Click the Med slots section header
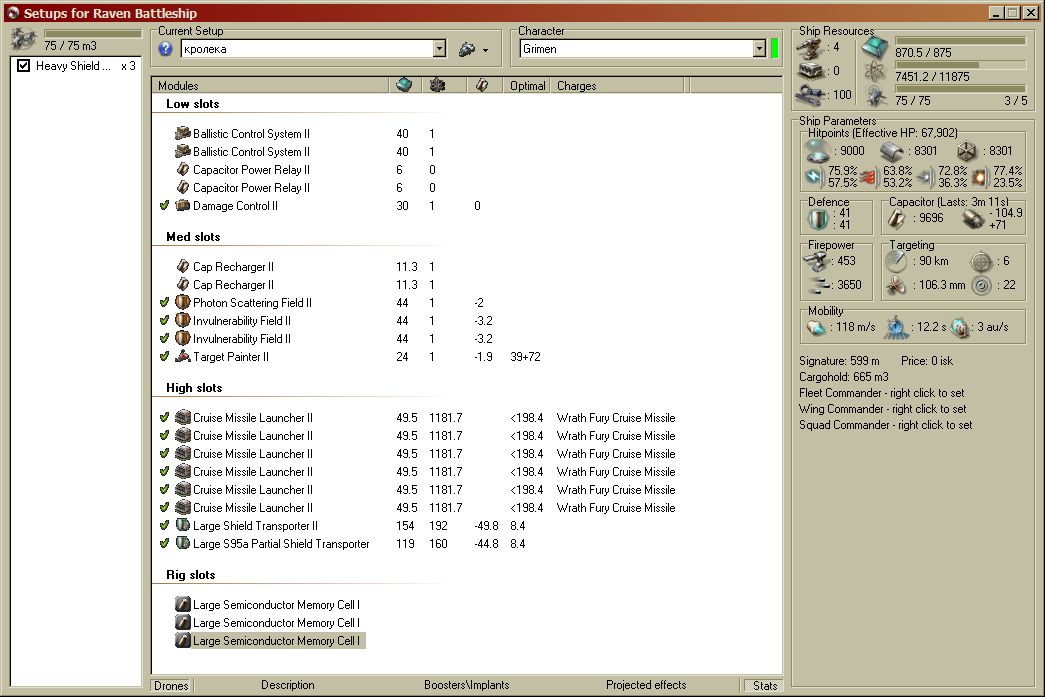 point(193,237)
